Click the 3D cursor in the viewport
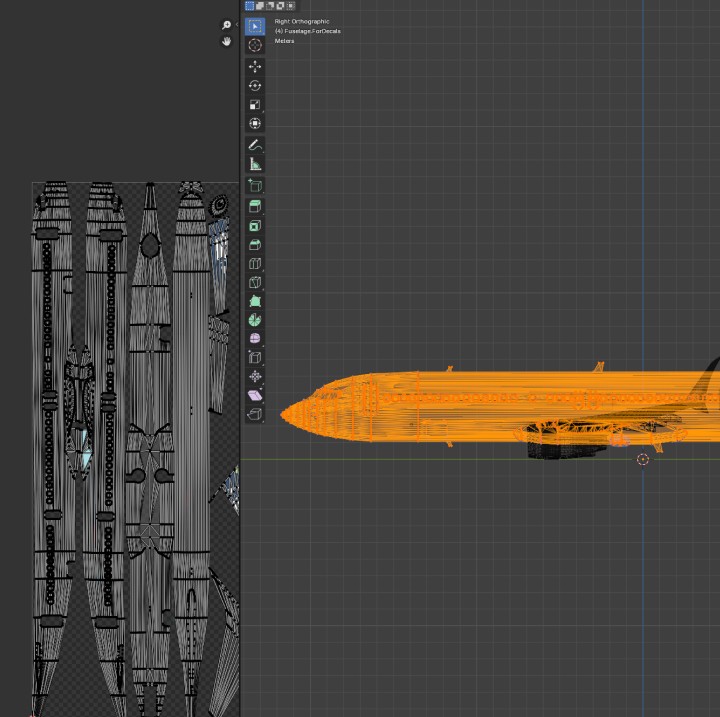This screenshot has height=717, width=720. click(643, 460)
